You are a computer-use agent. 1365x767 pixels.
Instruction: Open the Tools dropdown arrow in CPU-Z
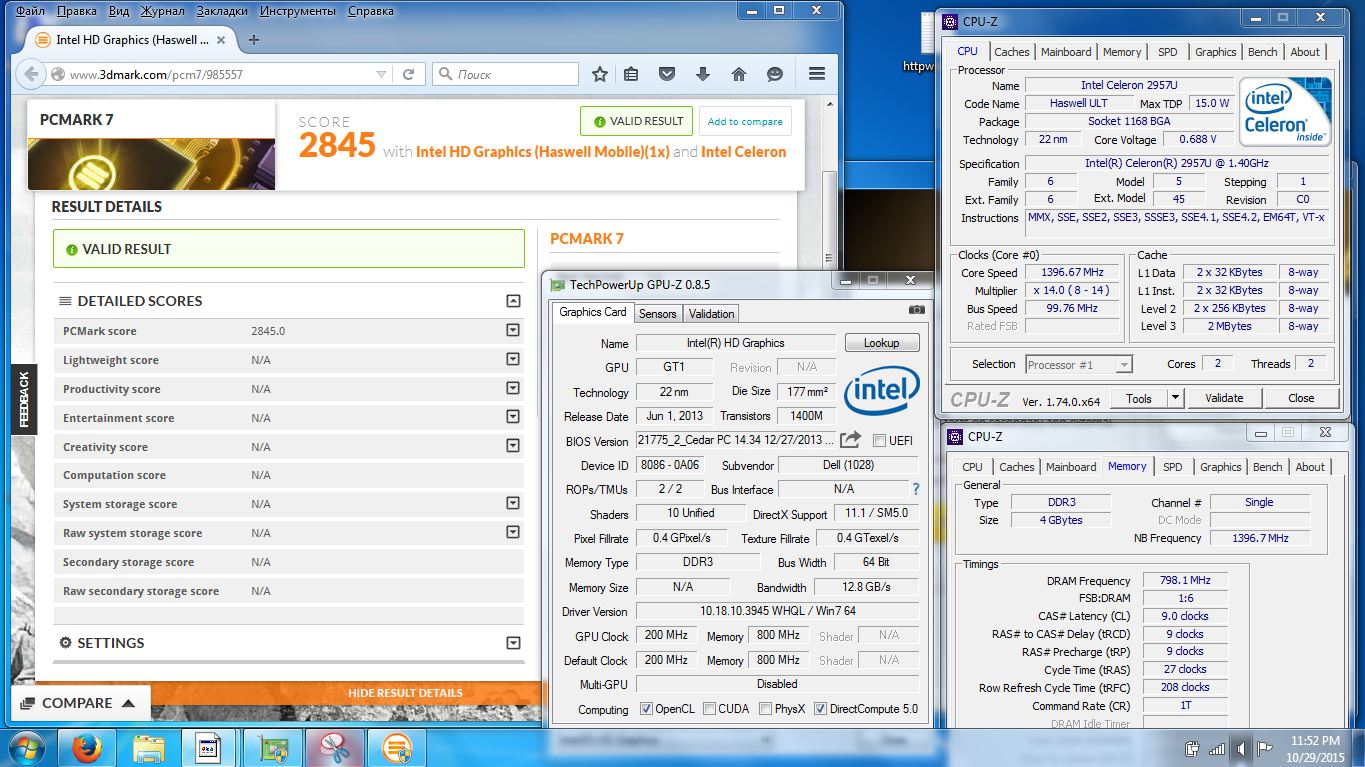pyautogui.click(x=1175, y=398)
